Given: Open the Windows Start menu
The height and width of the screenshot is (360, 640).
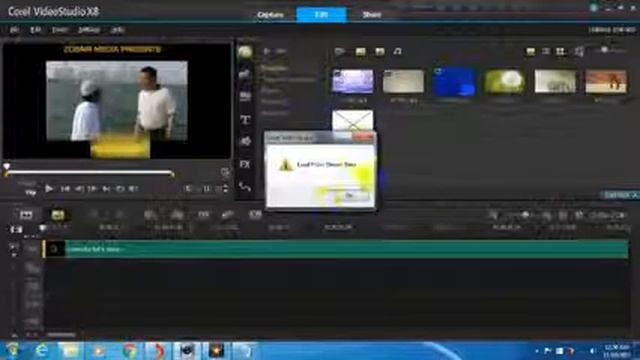Looking at the screenshot, I should click(12, 351).
